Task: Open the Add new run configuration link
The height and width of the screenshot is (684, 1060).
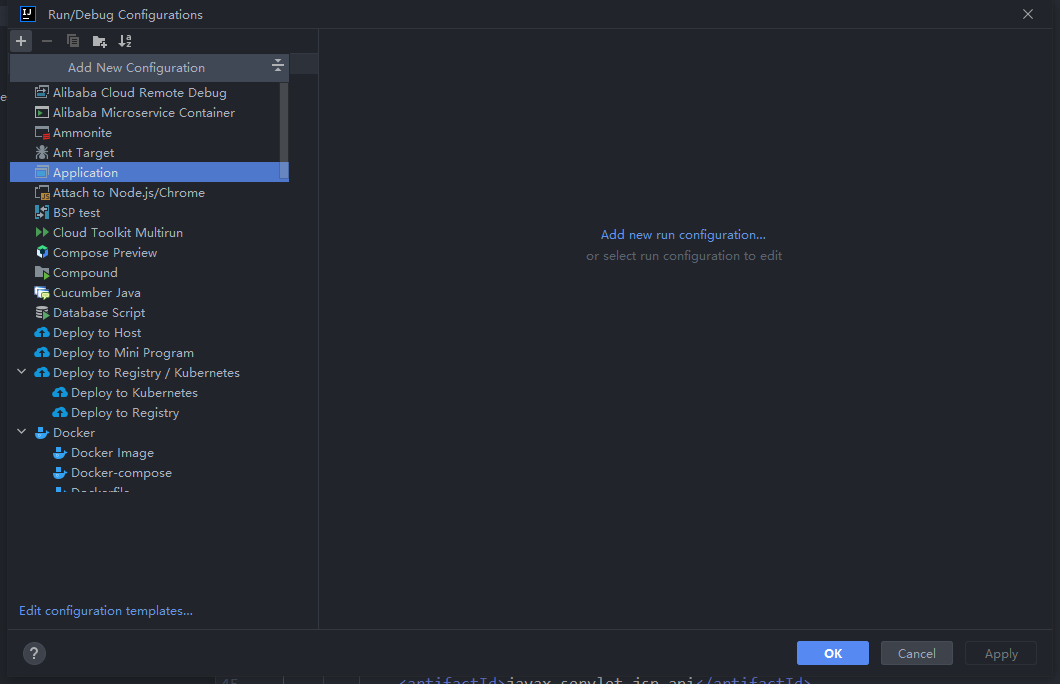Action: [683, 235]
